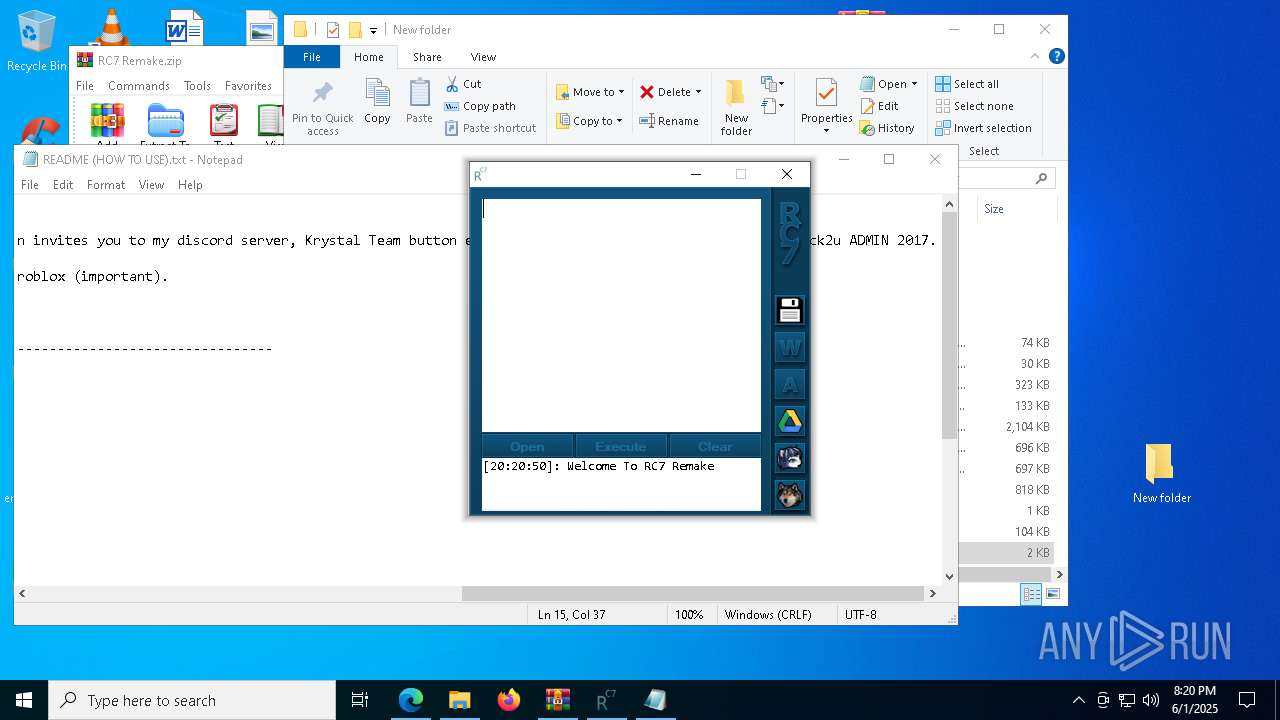Click Select all in ribbon
Image resolution: width=1280 pixels, height=720 pixels.
point(967,84)
